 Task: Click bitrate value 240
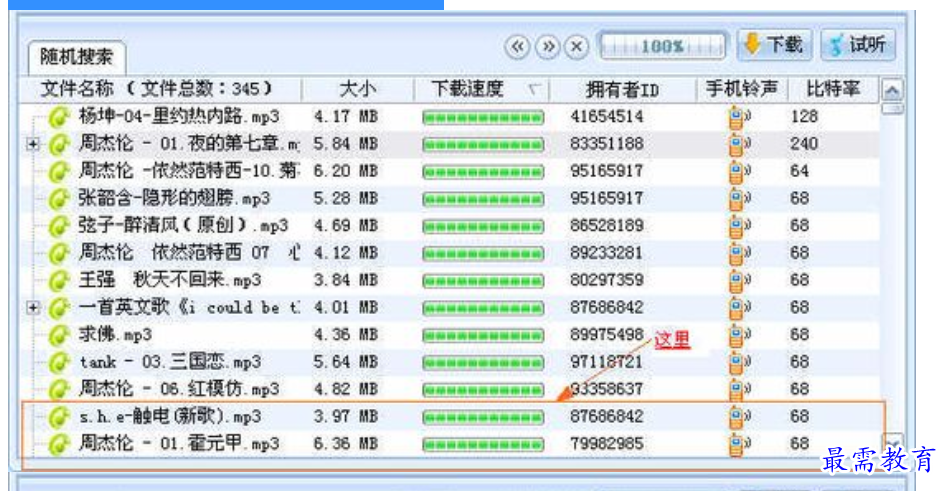coord(804,144)
